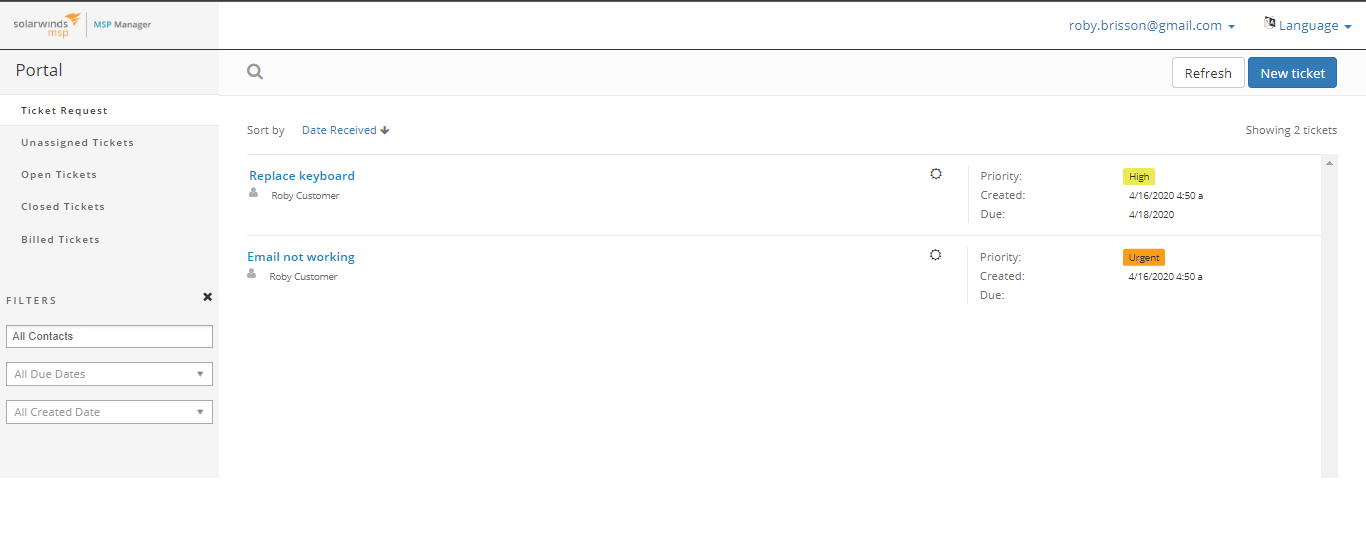Select Closed Tickets in the sidebar
The height and width of the screenshot is (544, 1366).
coord(63,207)
